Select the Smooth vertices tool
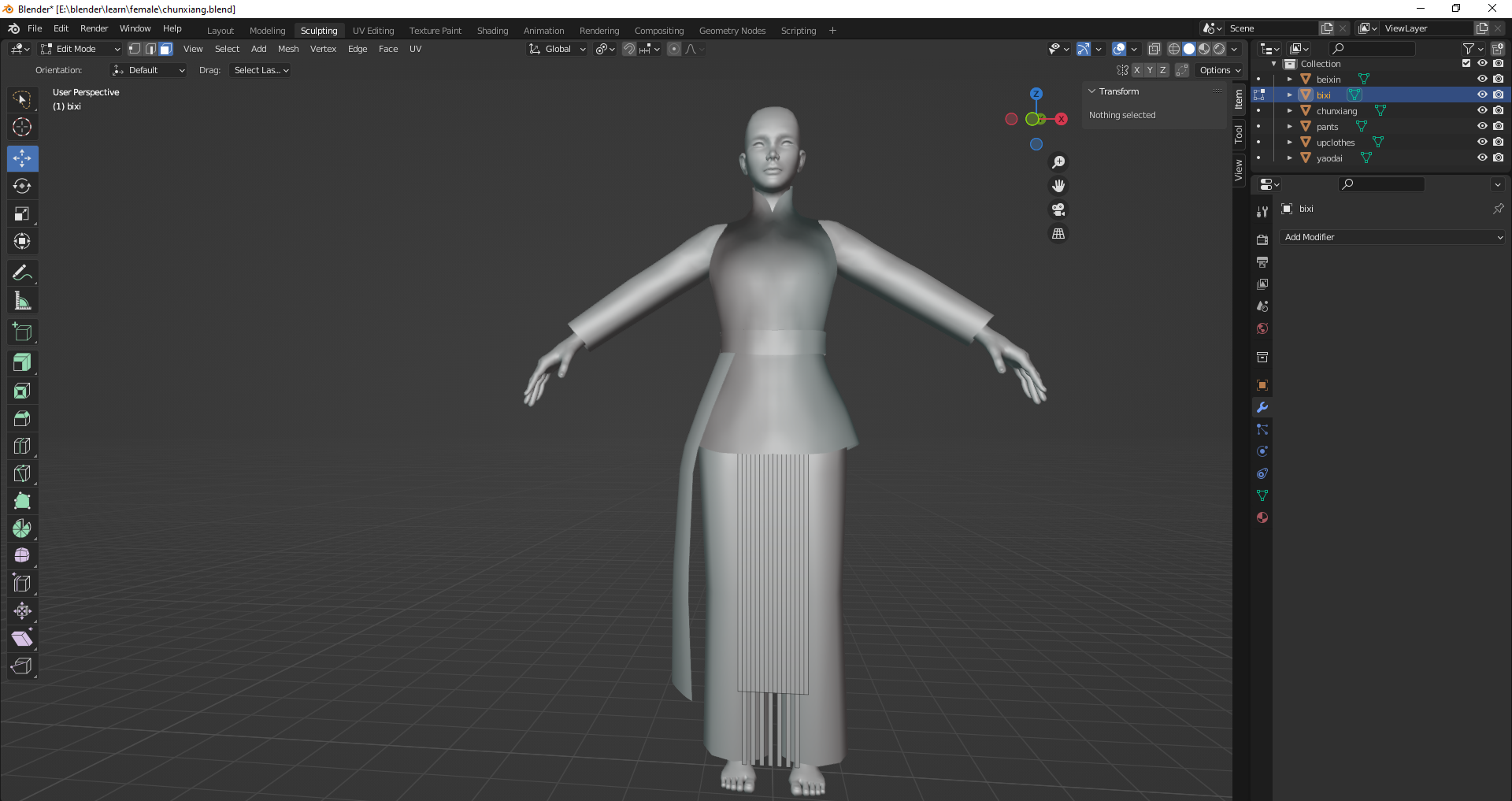The image size is (1512, 801). pyautogui.click(x=22, y=556)
